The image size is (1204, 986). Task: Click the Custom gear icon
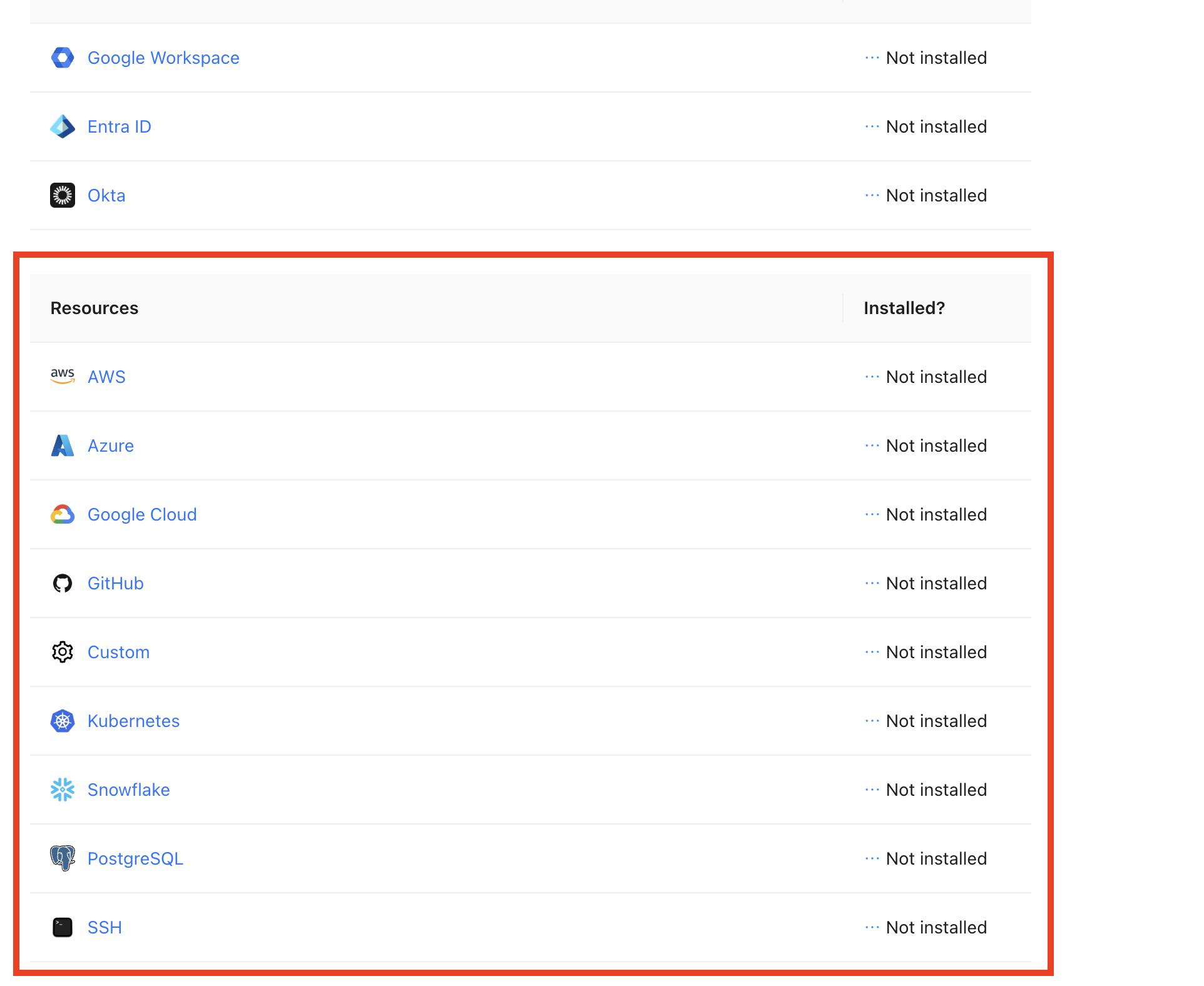pos(63,652)
